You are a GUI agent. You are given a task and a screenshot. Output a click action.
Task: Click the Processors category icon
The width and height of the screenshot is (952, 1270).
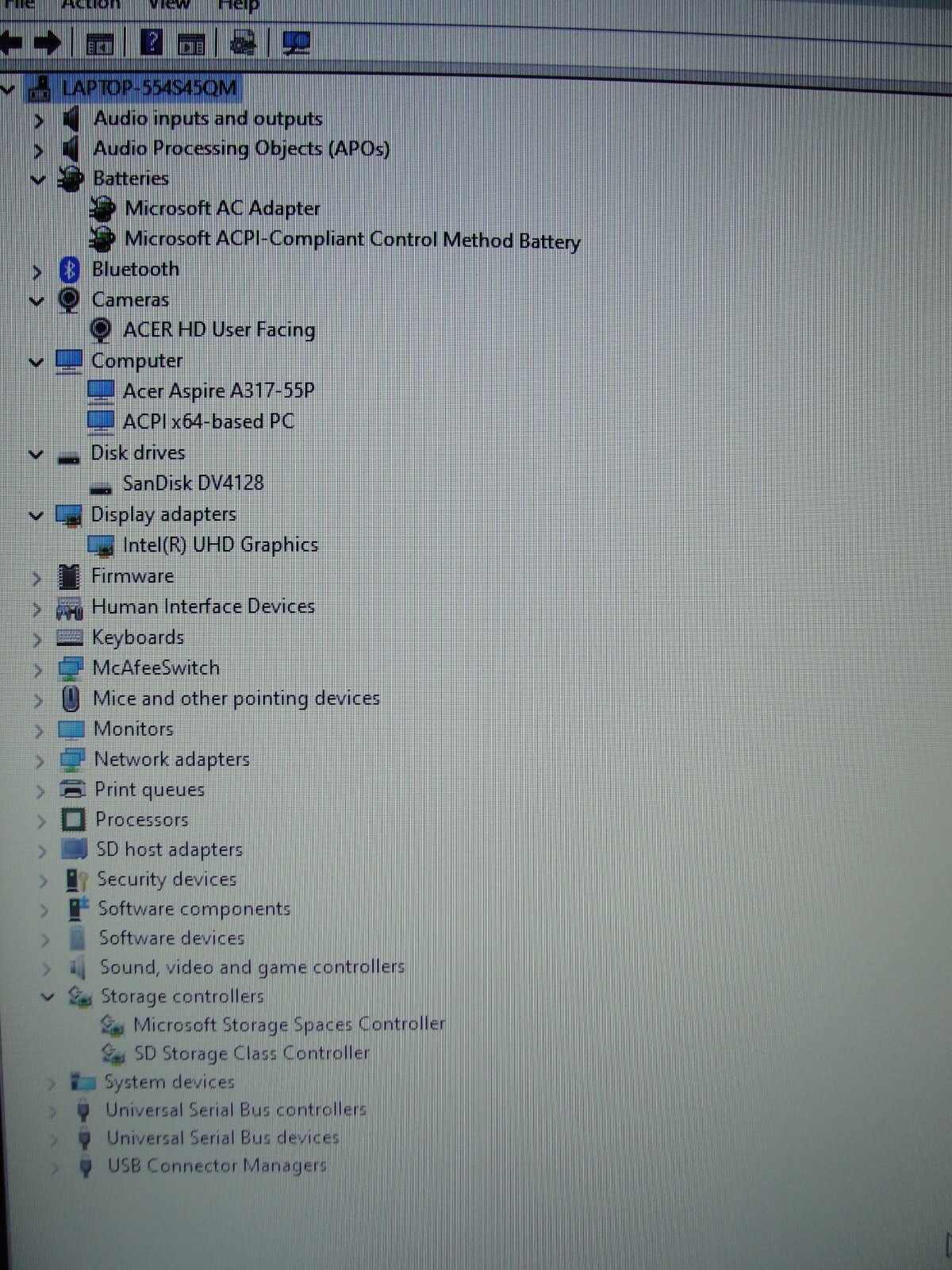click(73, 819)
